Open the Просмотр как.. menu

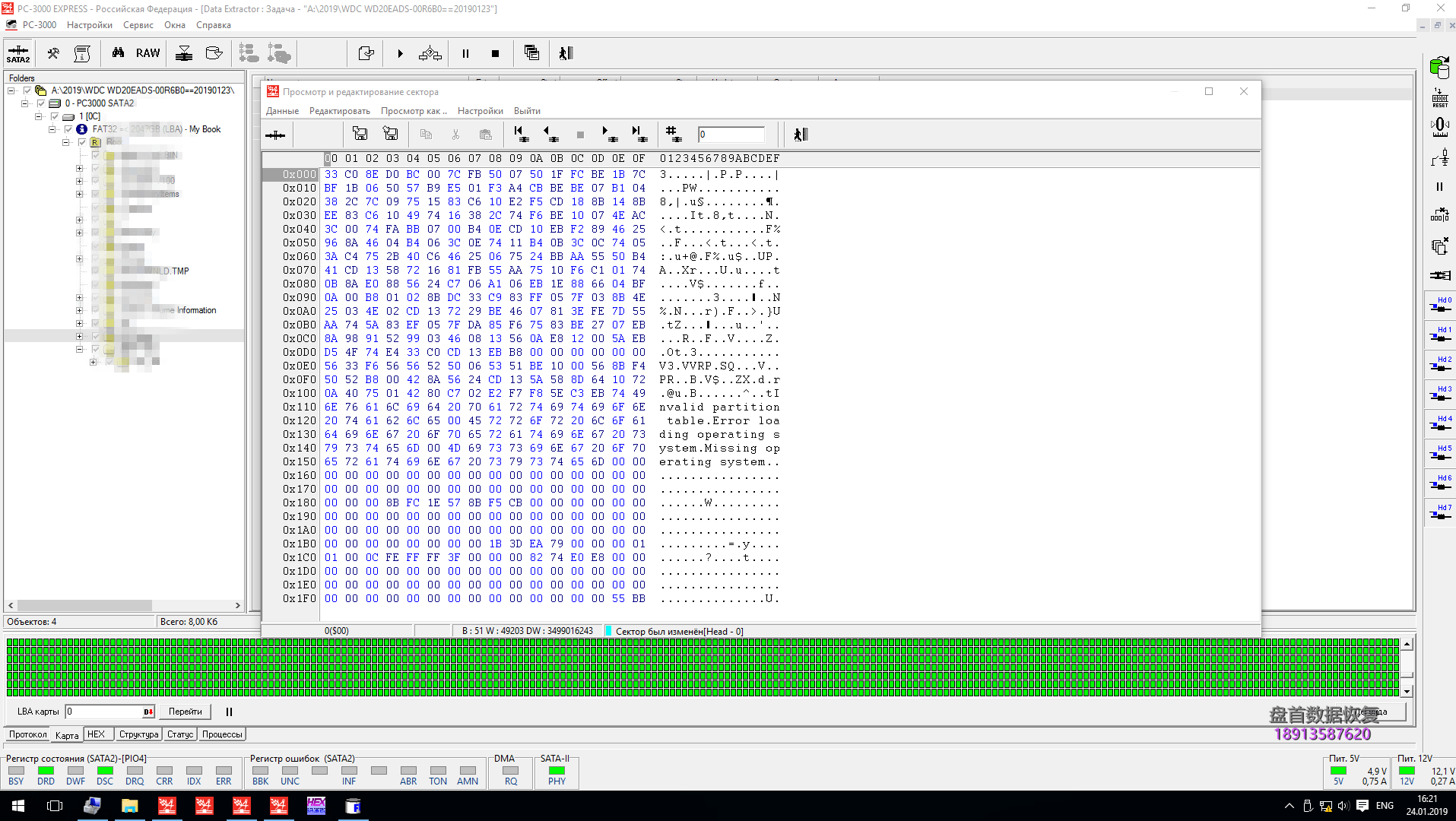414,111
